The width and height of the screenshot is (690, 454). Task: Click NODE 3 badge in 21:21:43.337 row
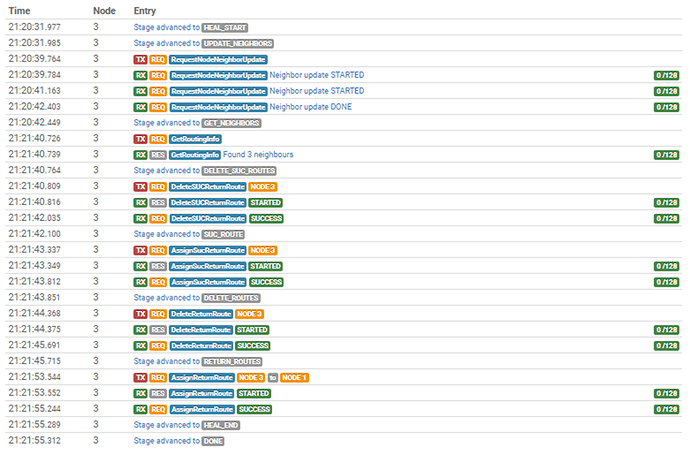point(263,250)
